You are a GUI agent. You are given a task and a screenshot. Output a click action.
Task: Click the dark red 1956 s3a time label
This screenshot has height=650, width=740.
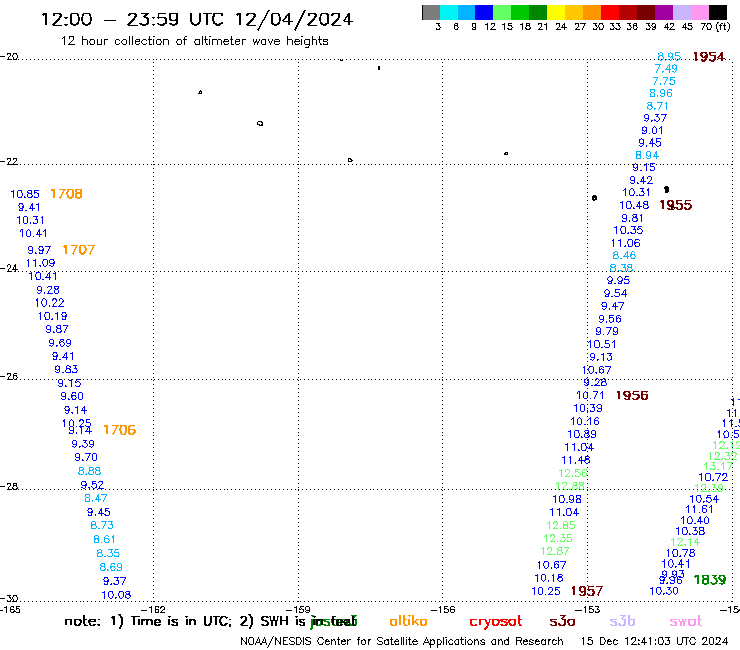pos(632,396)
